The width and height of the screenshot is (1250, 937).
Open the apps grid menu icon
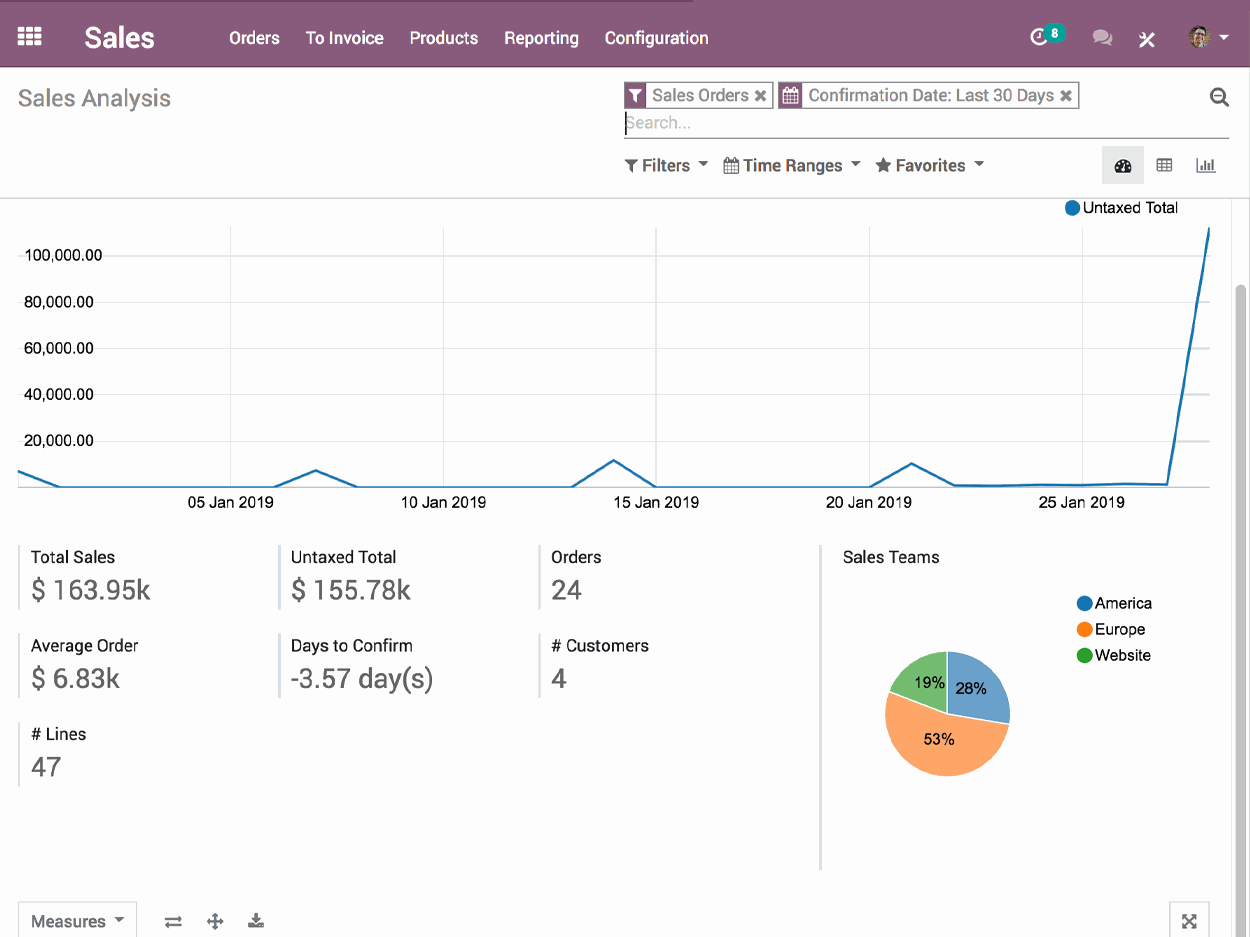point(30,37)
